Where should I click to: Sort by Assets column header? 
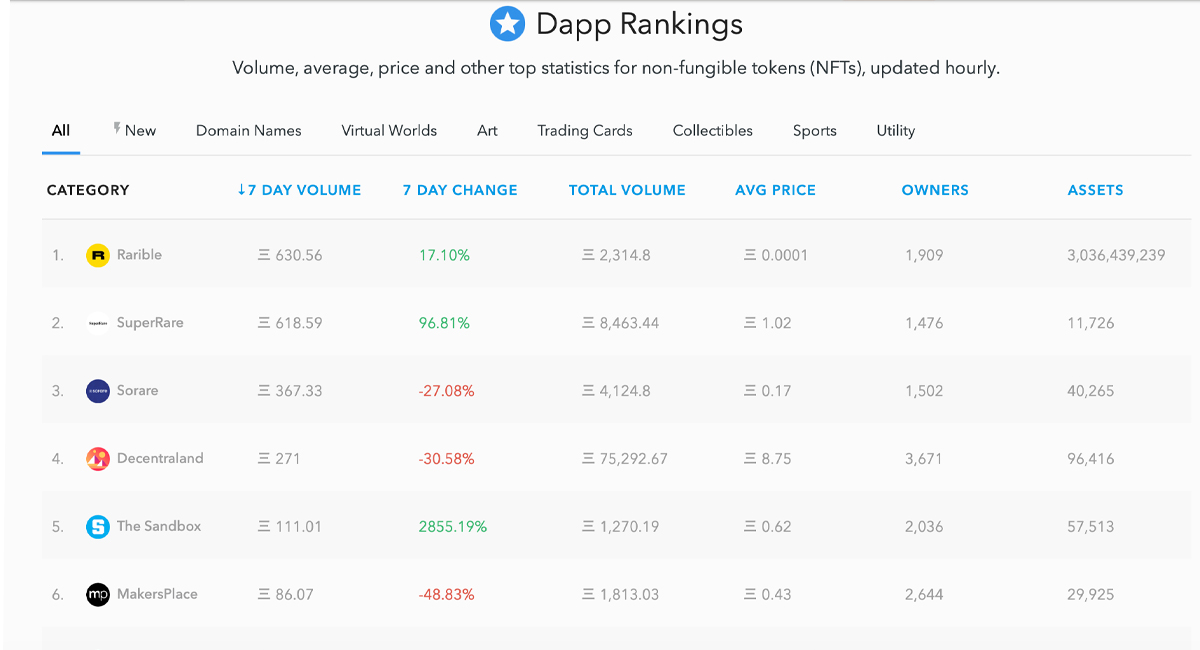coord(1096,190)
